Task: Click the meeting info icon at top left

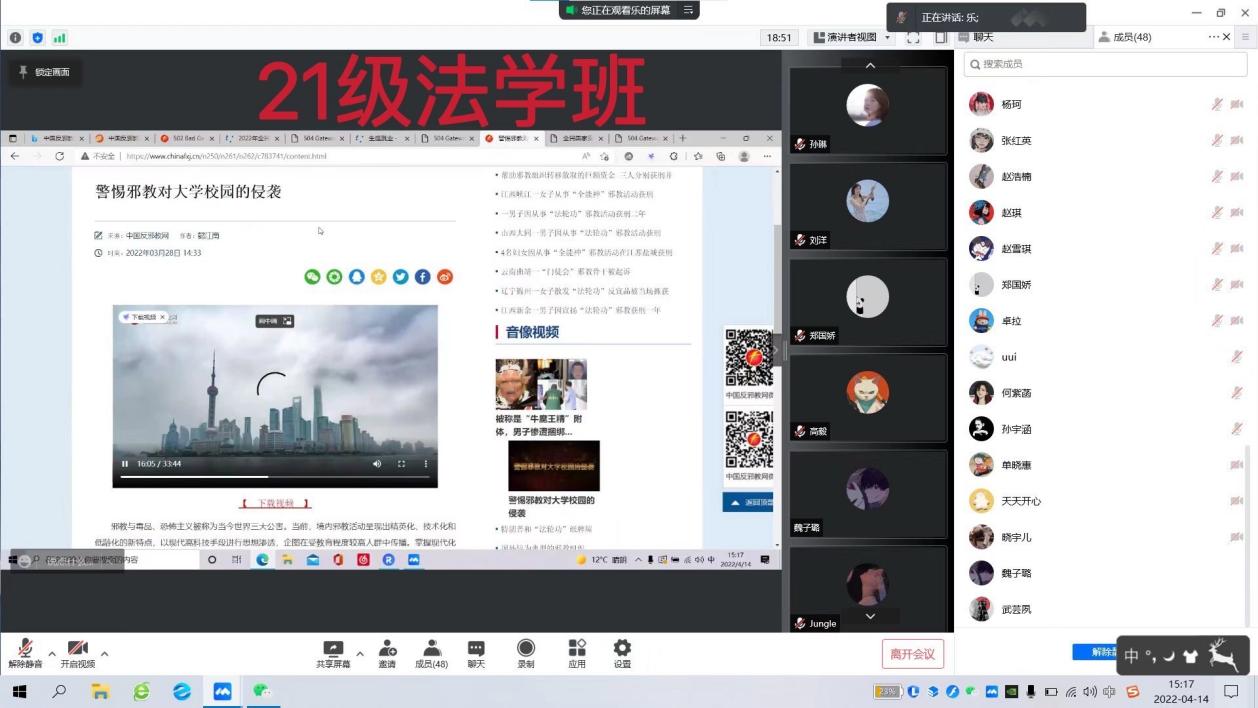Action: [15, 38]
